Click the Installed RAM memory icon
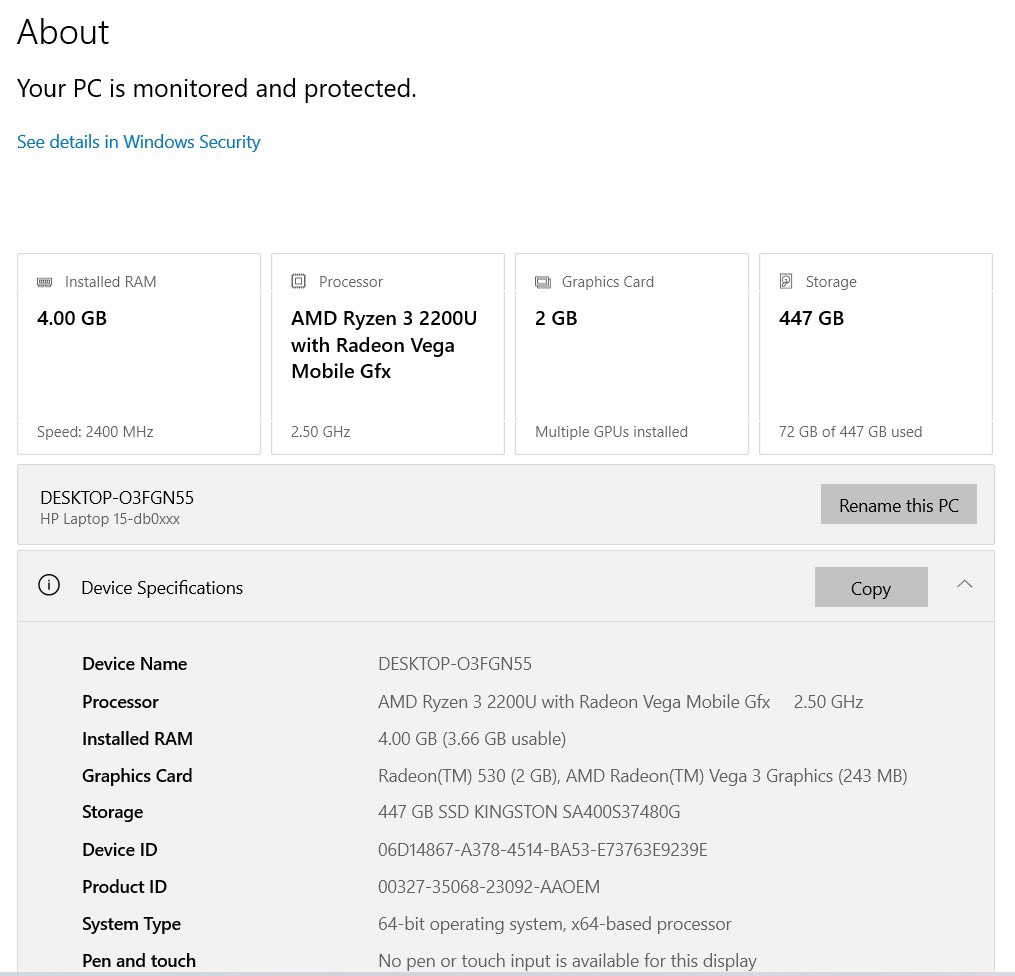 [44, 282]
